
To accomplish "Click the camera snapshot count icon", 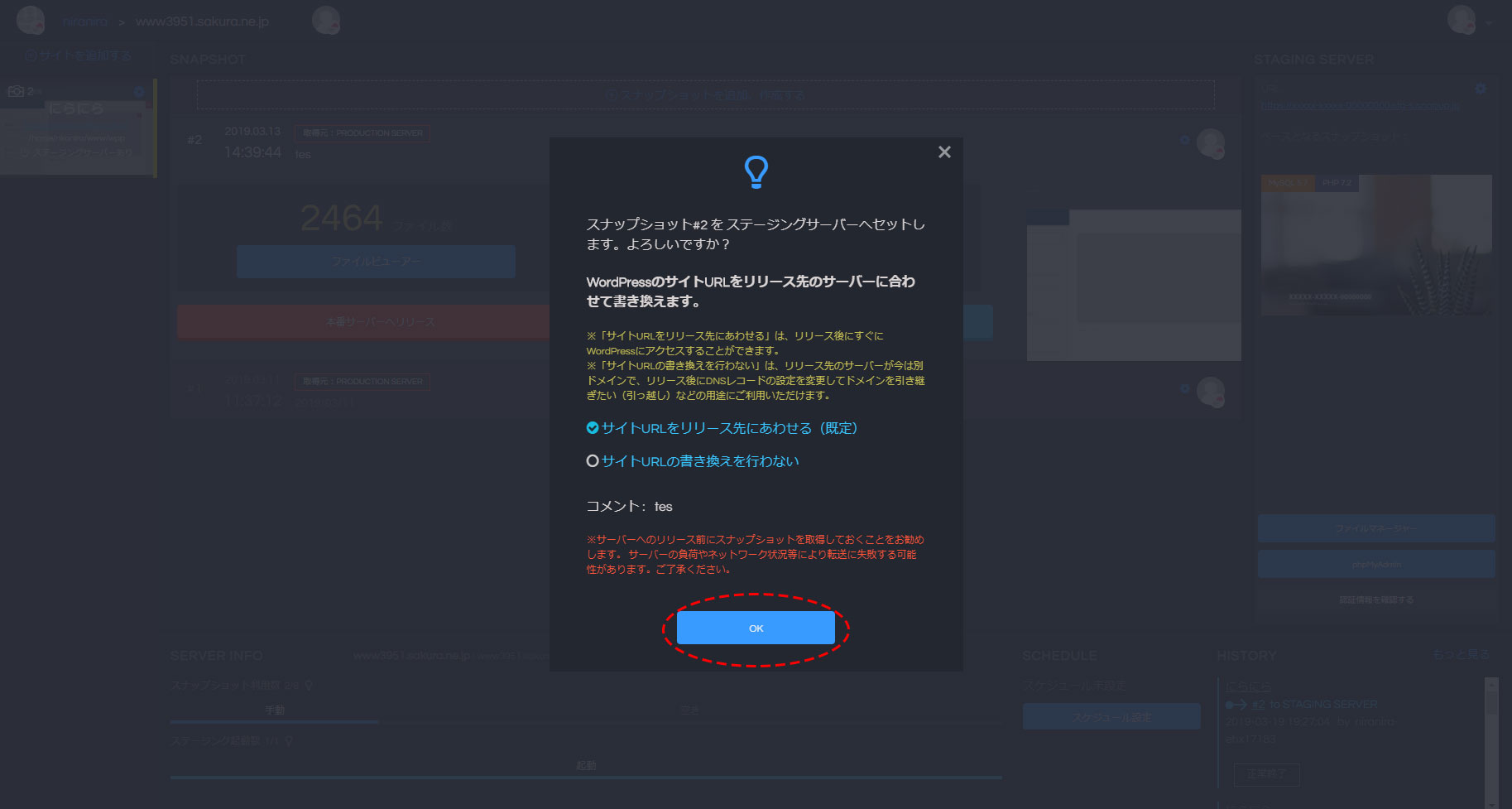I will pos(16,91).
